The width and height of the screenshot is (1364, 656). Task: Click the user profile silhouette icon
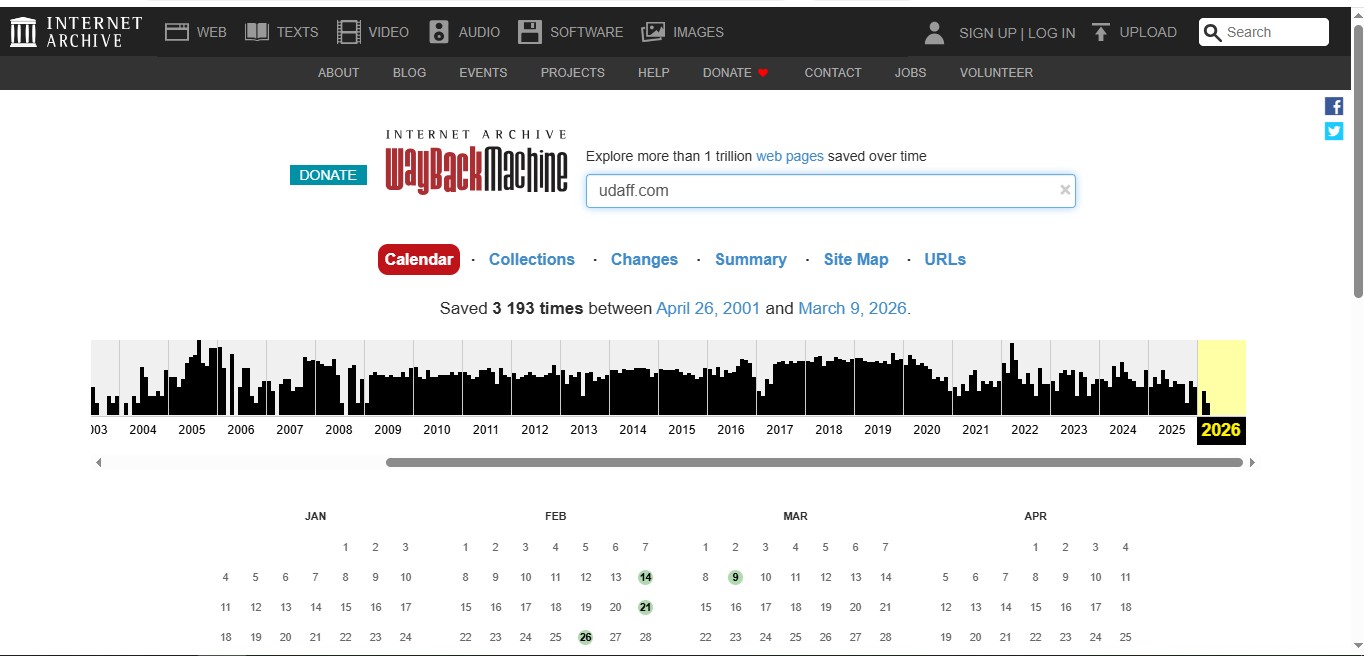pos(935,32)
